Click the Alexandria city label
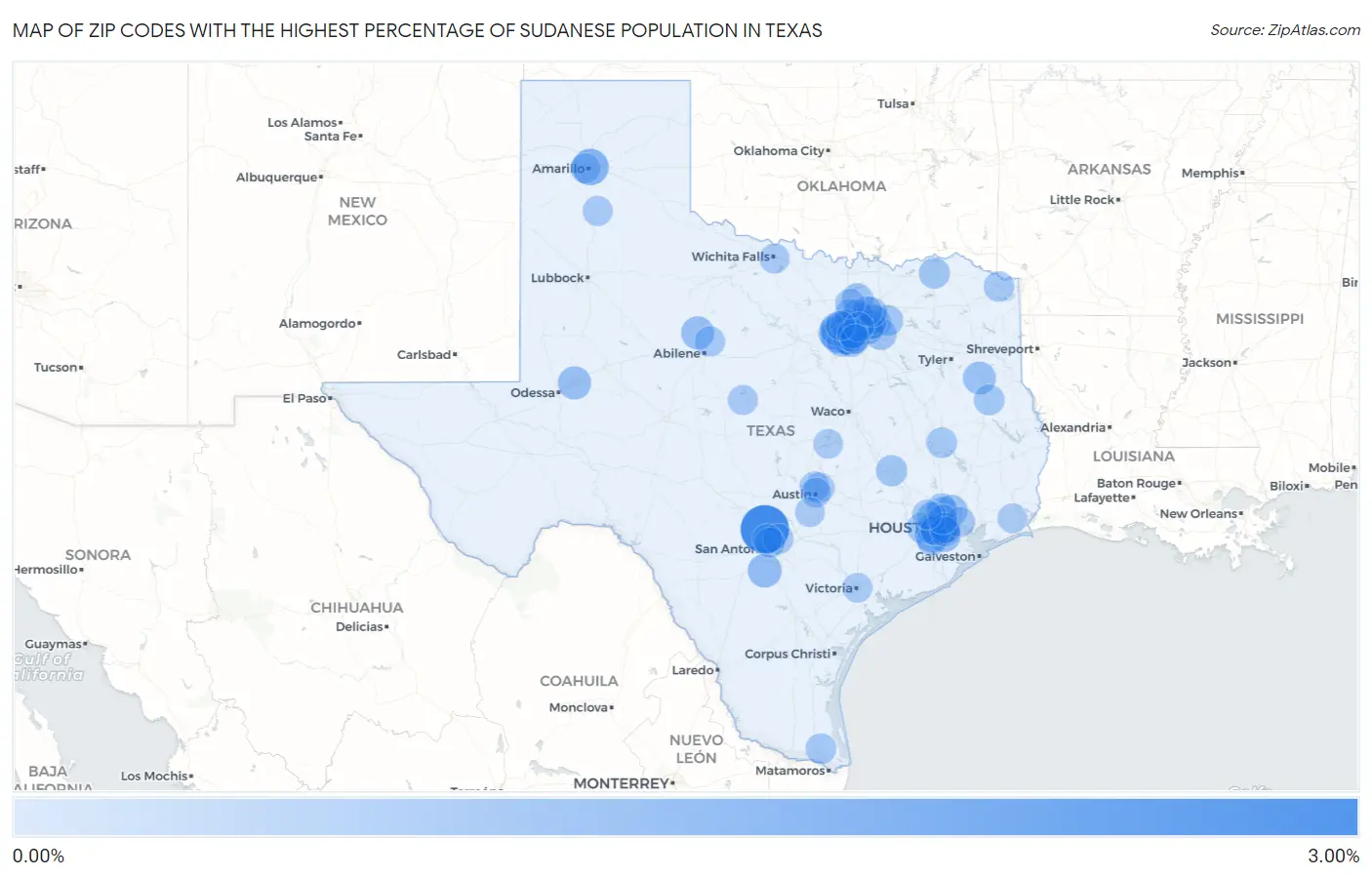1372x877 pixels. click(x=1073, y=428)
